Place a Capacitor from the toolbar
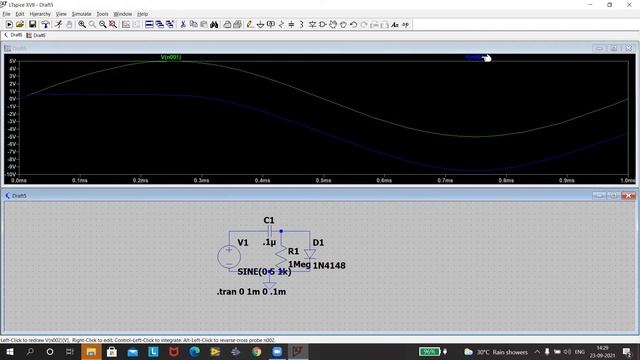Viewport: 640px width, 360px height. tap(291, 24)
